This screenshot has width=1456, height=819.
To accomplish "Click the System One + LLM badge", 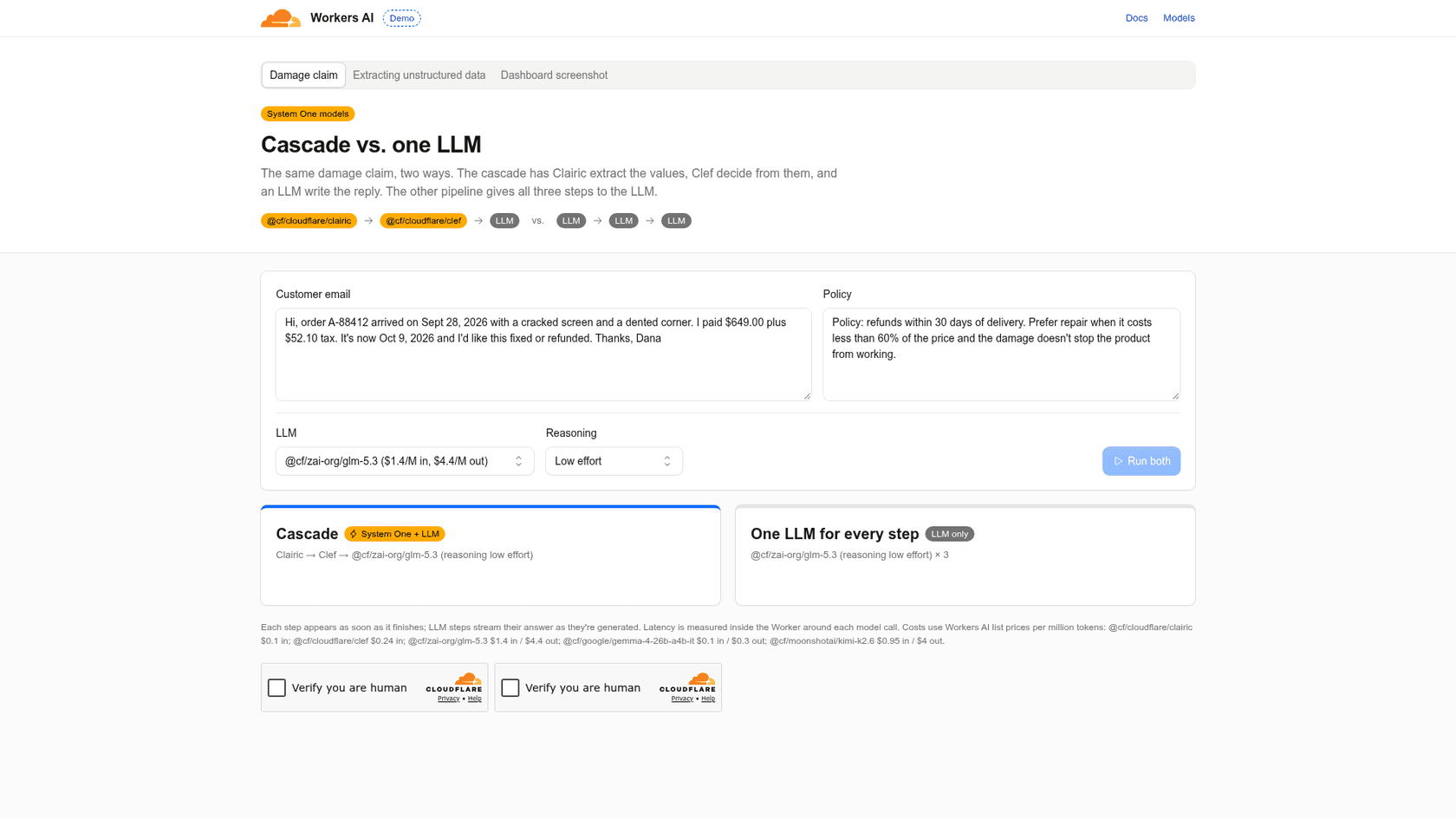I will coord(394,534).
